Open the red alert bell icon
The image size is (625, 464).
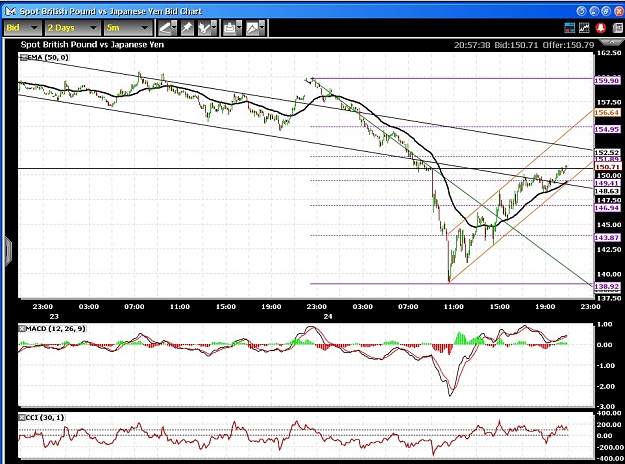click(x=601, y=28)
